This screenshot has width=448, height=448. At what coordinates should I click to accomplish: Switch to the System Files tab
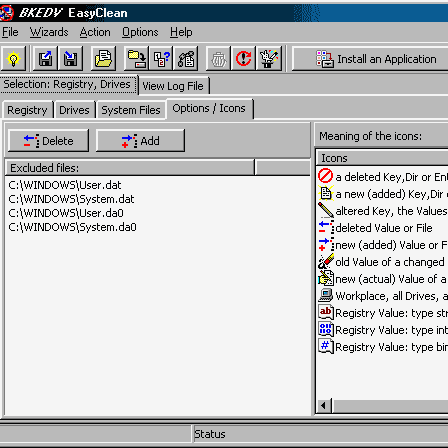point(131,110)
